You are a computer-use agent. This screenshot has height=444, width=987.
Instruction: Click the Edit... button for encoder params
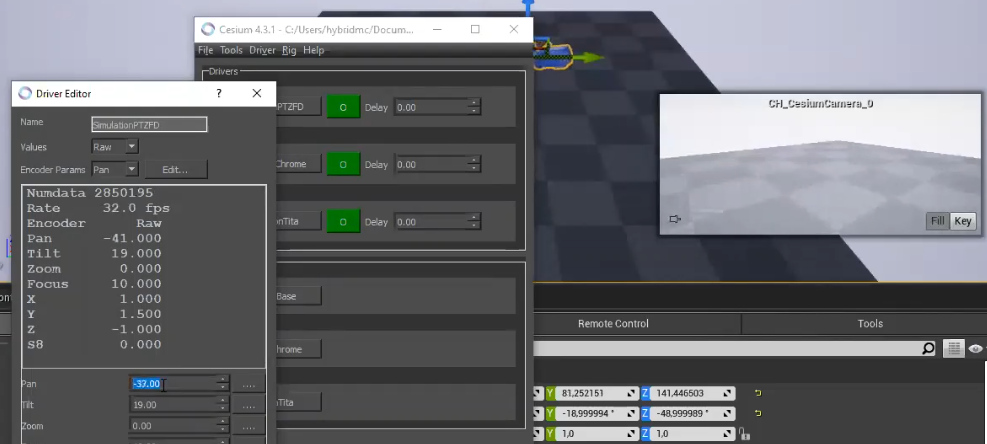pos(175,169)
